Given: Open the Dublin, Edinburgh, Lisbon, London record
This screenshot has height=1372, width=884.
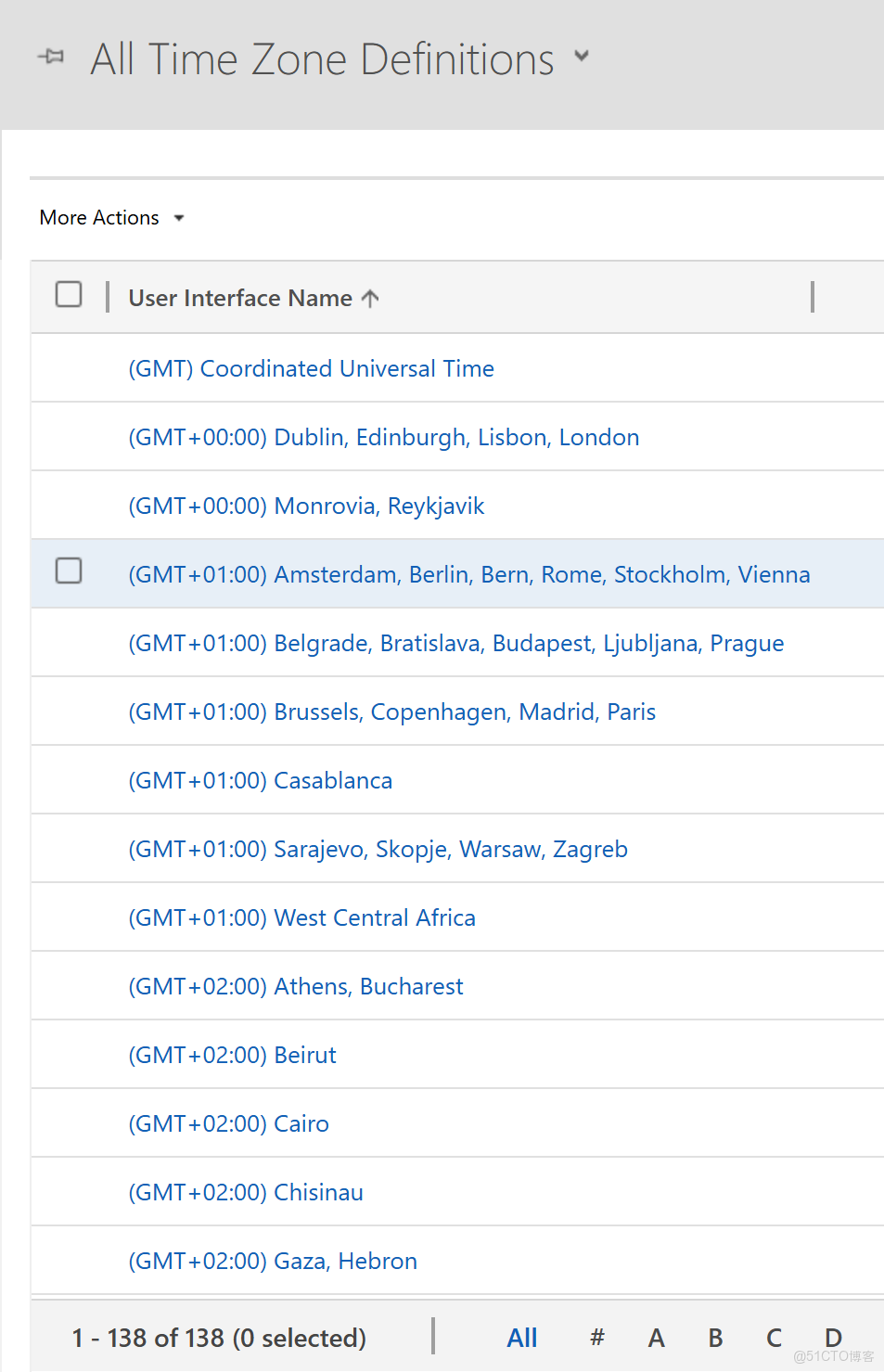Looking at the screenshot, I should (383, 438).
